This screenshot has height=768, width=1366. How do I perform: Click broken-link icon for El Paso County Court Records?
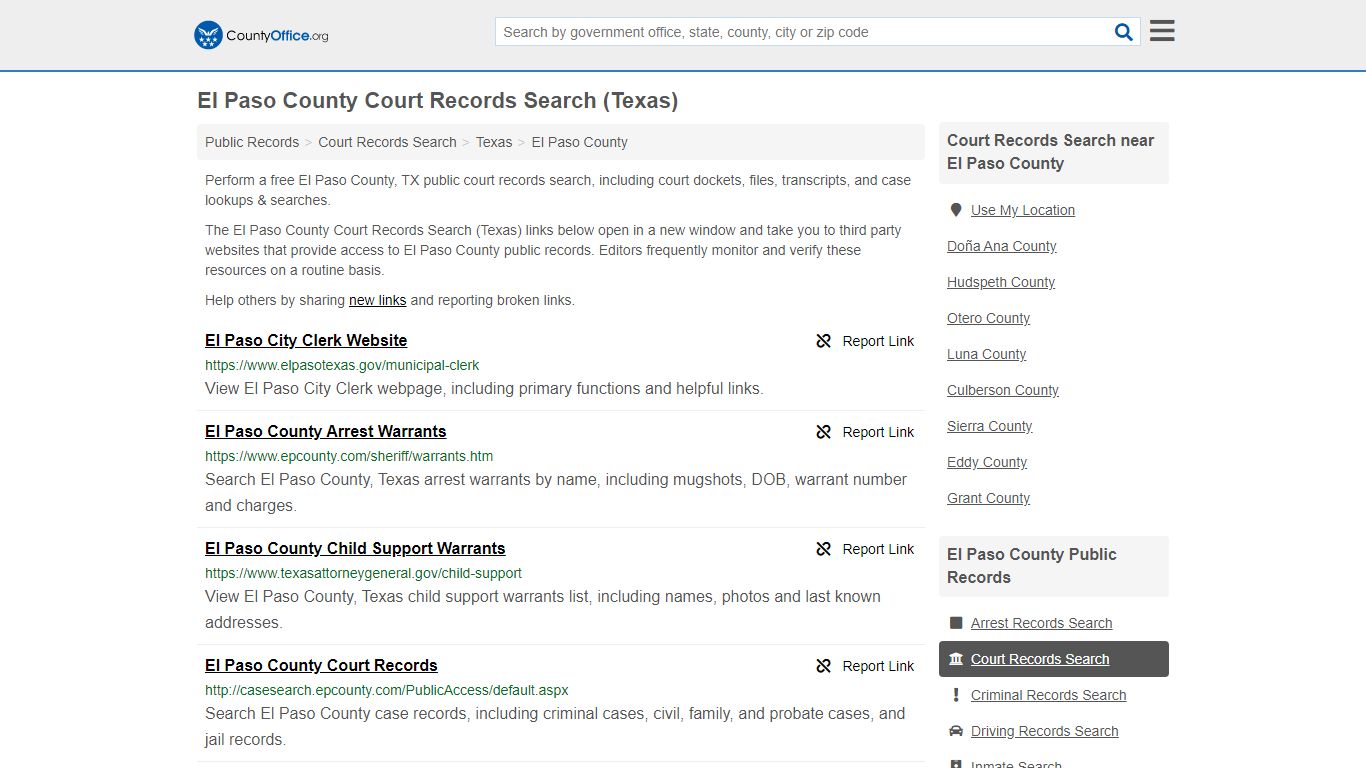[824, 666]
